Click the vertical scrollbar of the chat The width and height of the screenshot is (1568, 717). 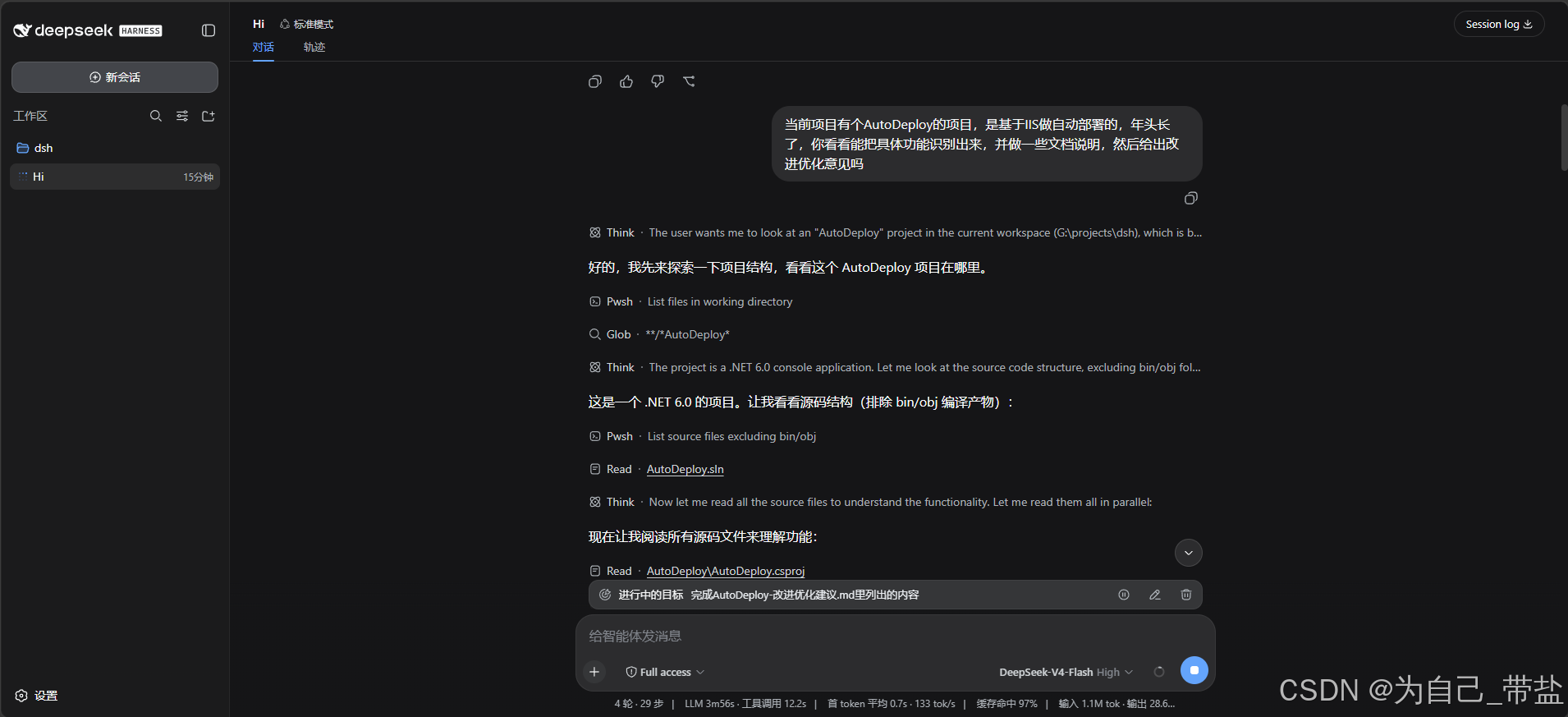[x=1564, y=137]
